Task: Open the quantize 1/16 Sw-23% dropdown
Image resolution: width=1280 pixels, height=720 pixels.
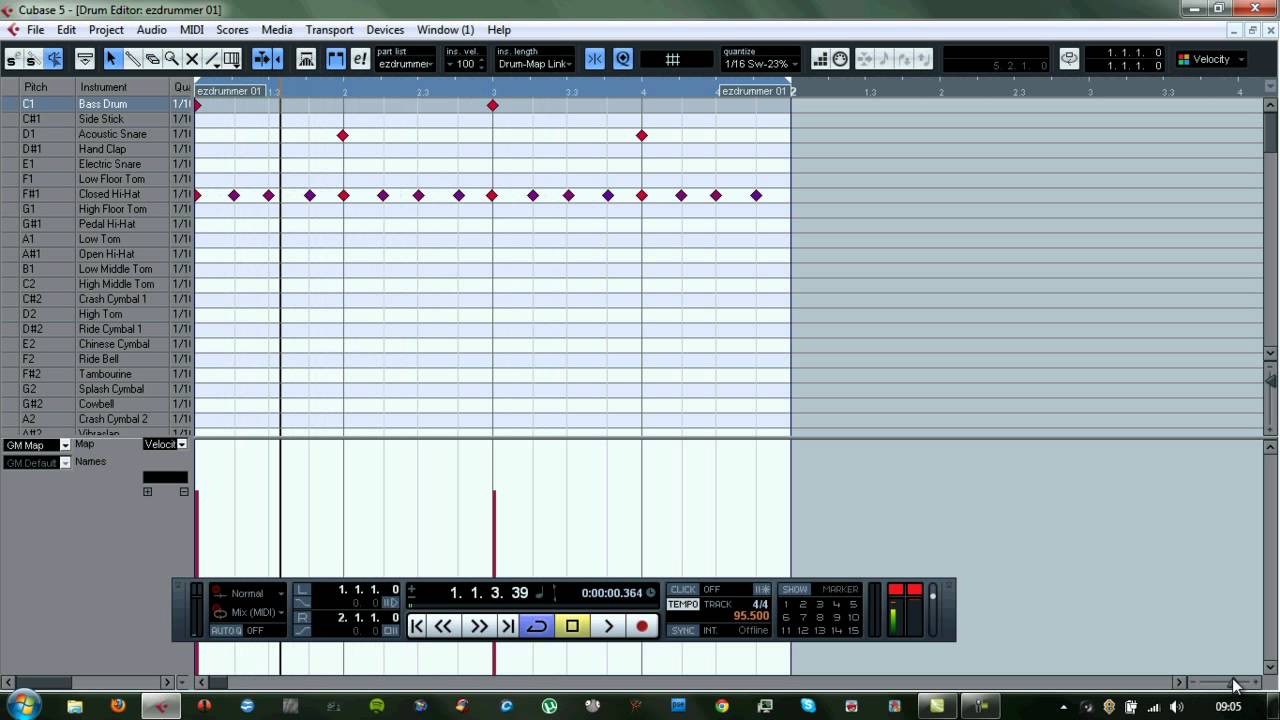Action: click(761, 64)
